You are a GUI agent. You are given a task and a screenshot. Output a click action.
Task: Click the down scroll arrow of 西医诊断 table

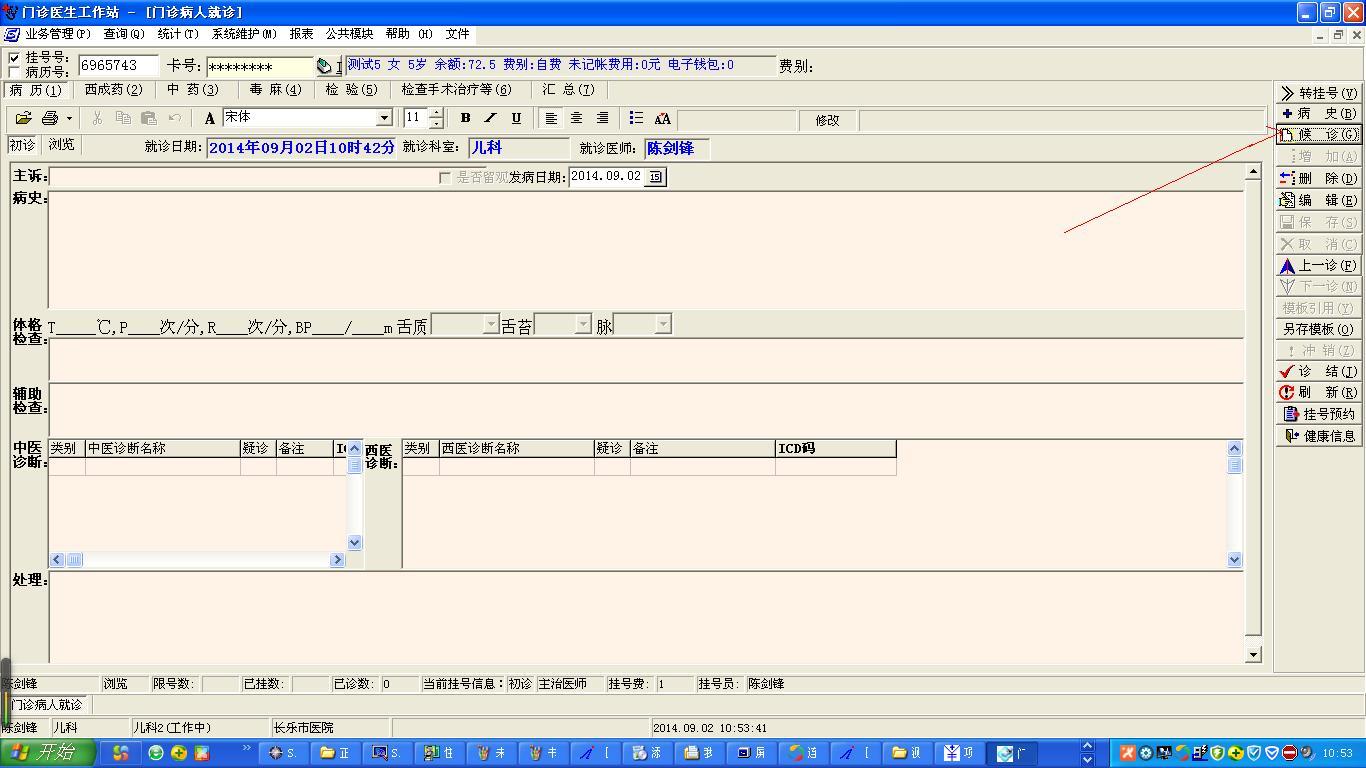coord(1234,560)
